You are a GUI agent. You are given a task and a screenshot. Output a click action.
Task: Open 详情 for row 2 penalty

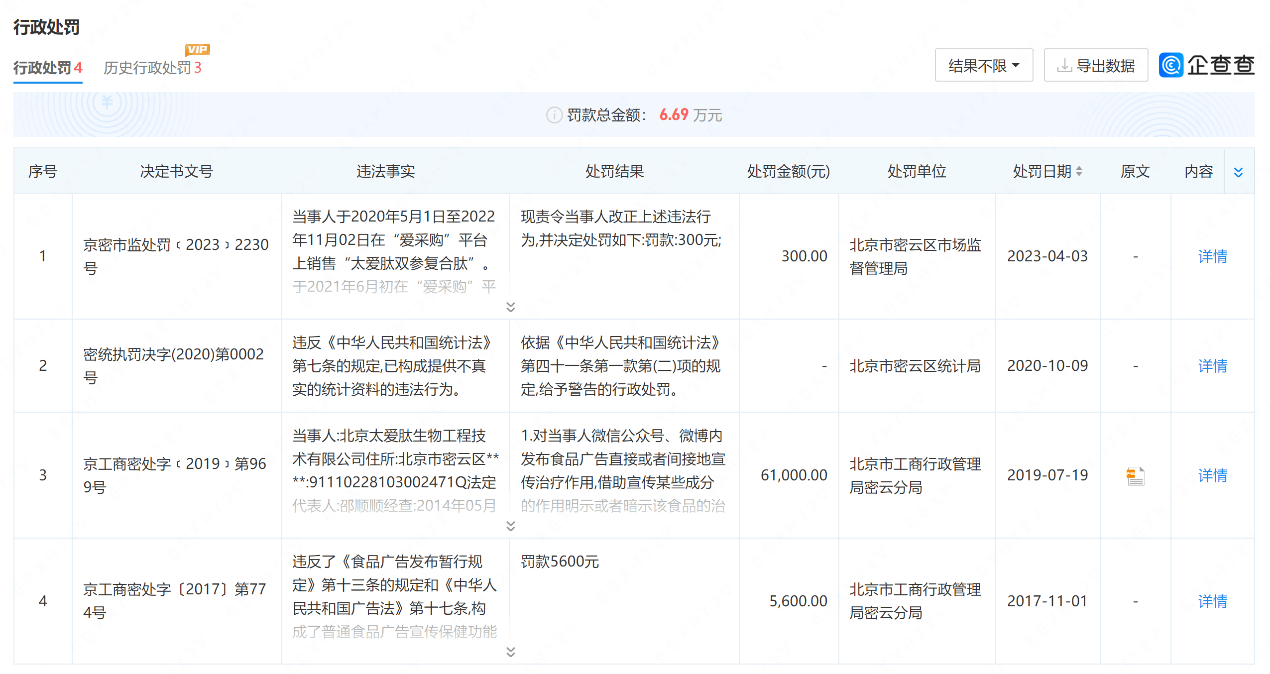pyautogui.click(x=1212, y=366)
